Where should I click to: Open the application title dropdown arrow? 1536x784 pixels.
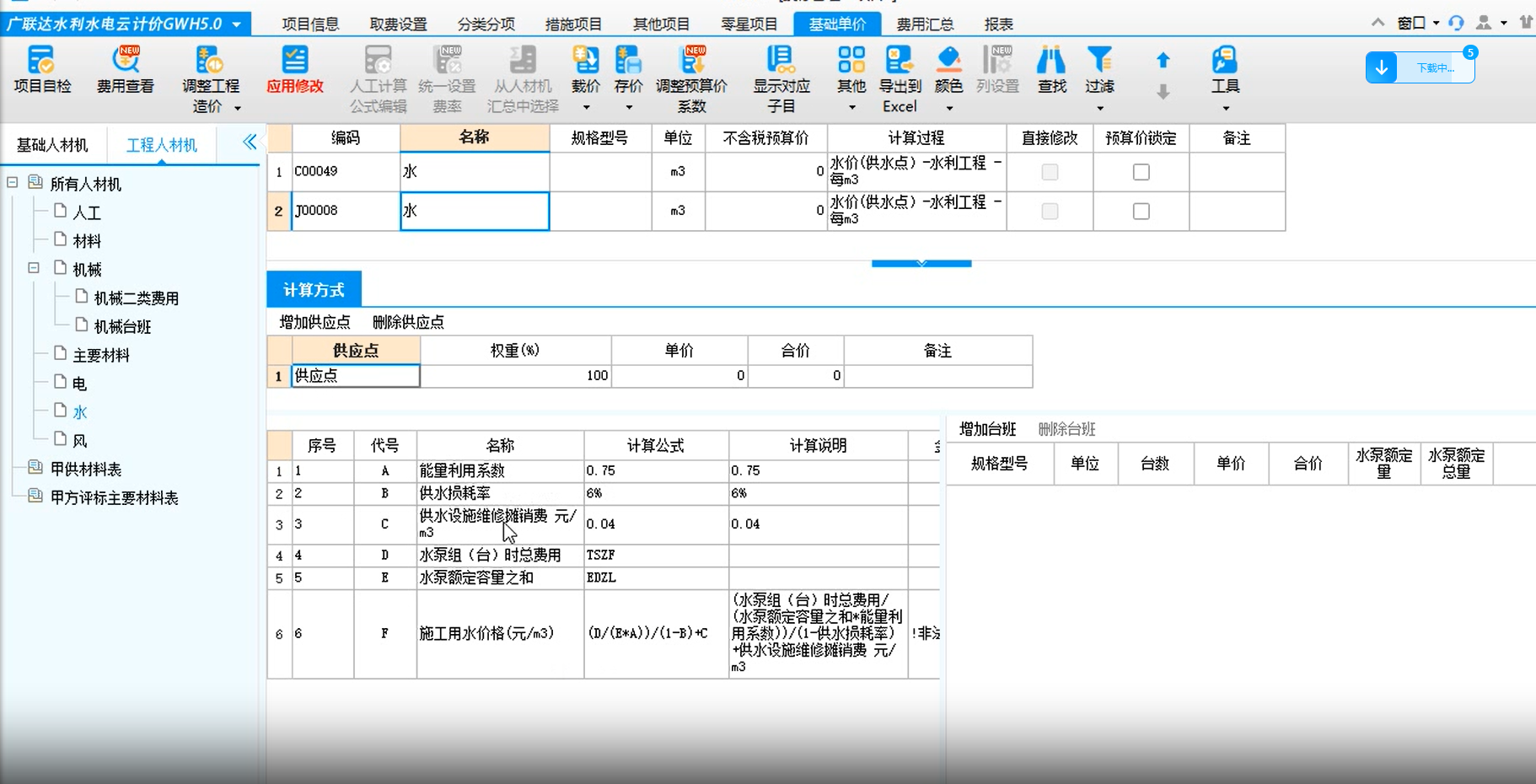pos(237,24)
